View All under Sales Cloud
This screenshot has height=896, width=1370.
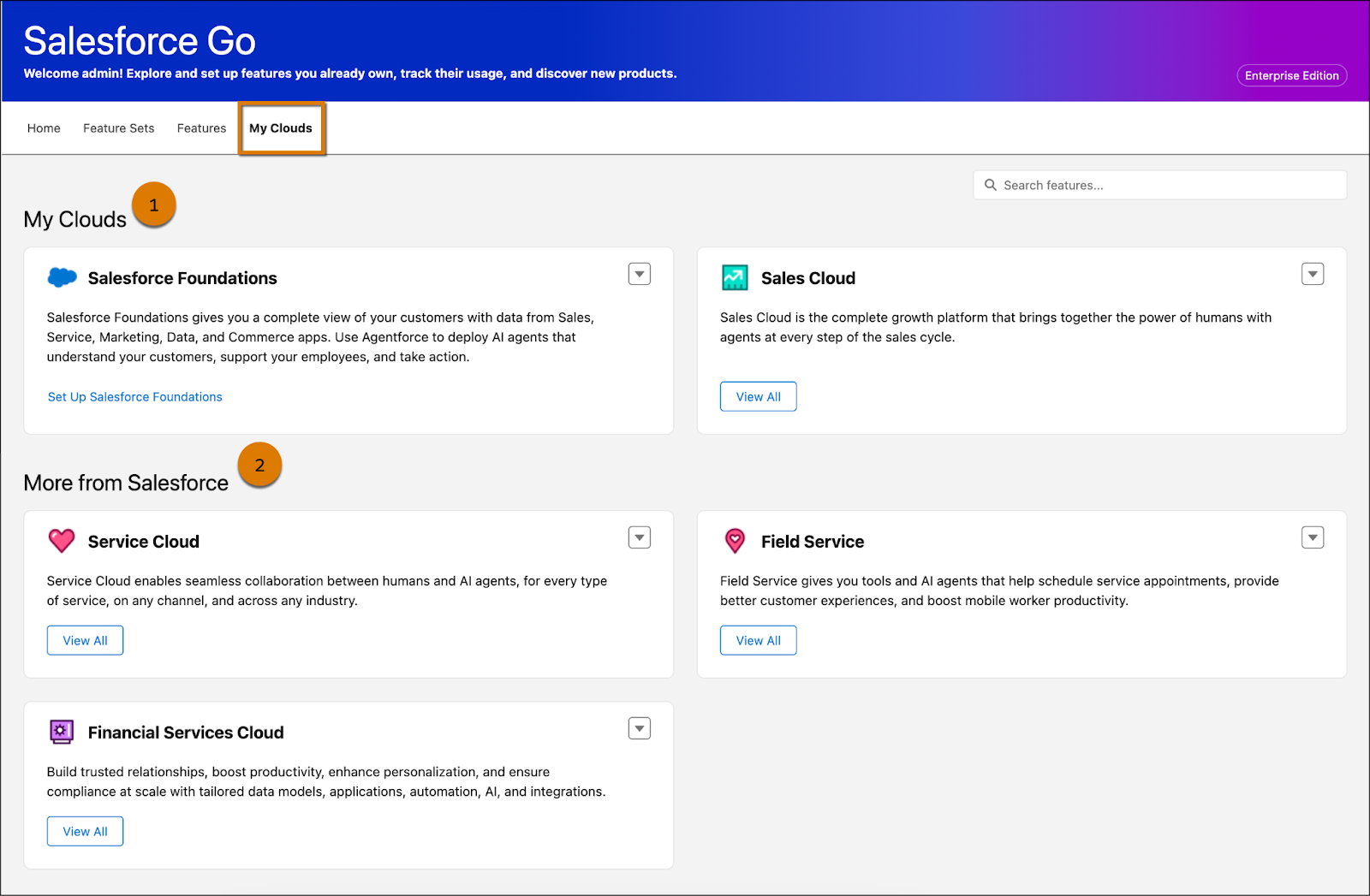(x=759, y=397)
